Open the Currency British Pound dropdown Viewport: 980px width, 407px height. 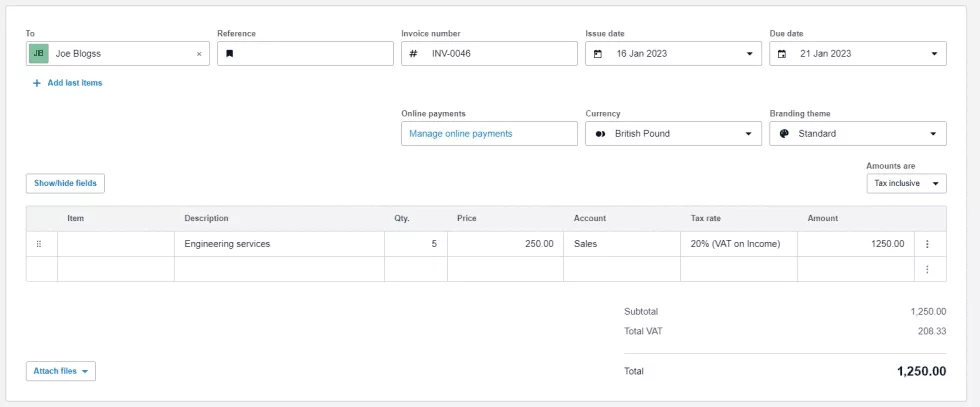(673, 134)
